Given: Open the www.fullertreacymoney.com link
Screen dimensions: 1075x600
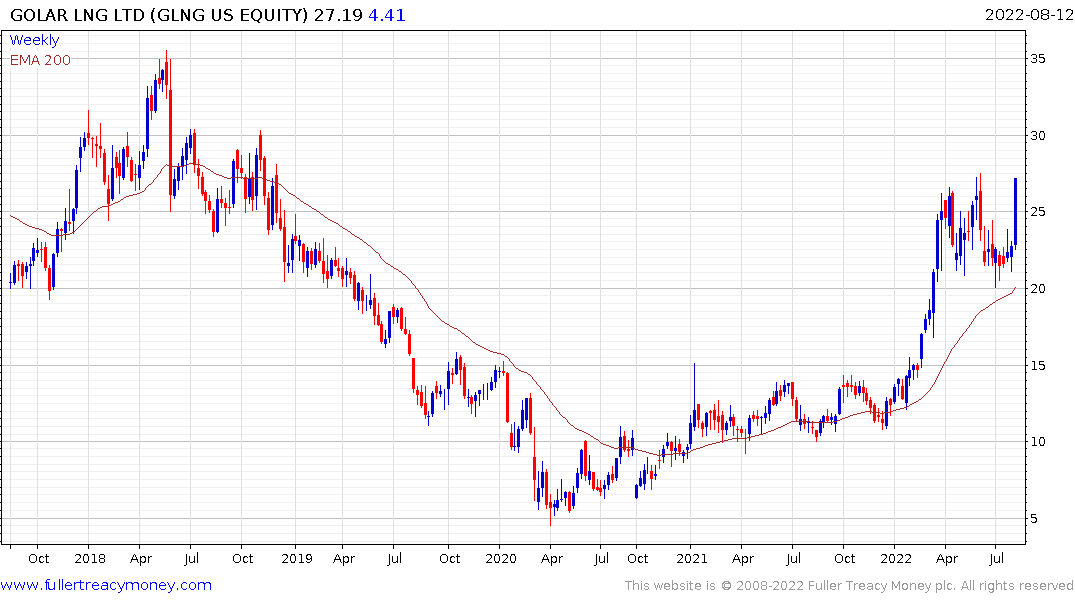Looking at the screenshot, I should 106,585.
